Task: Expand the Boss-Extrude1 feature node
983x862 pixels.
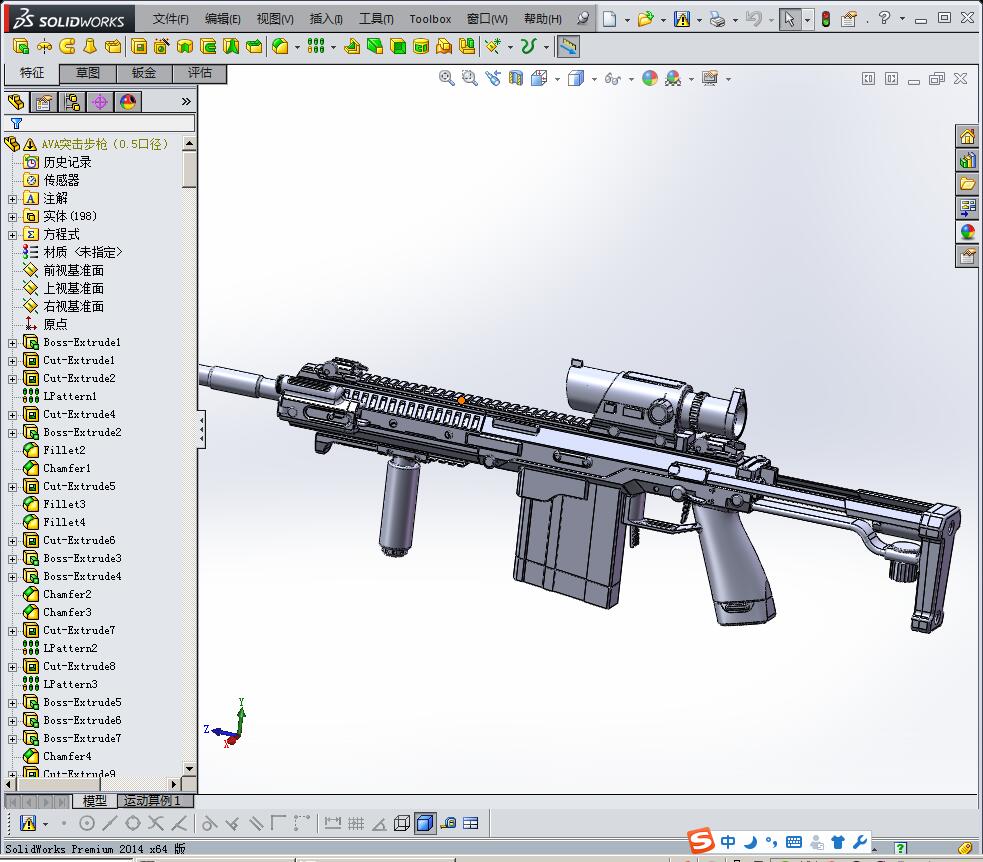Action: pyautogui.click(x=12, y=342)
